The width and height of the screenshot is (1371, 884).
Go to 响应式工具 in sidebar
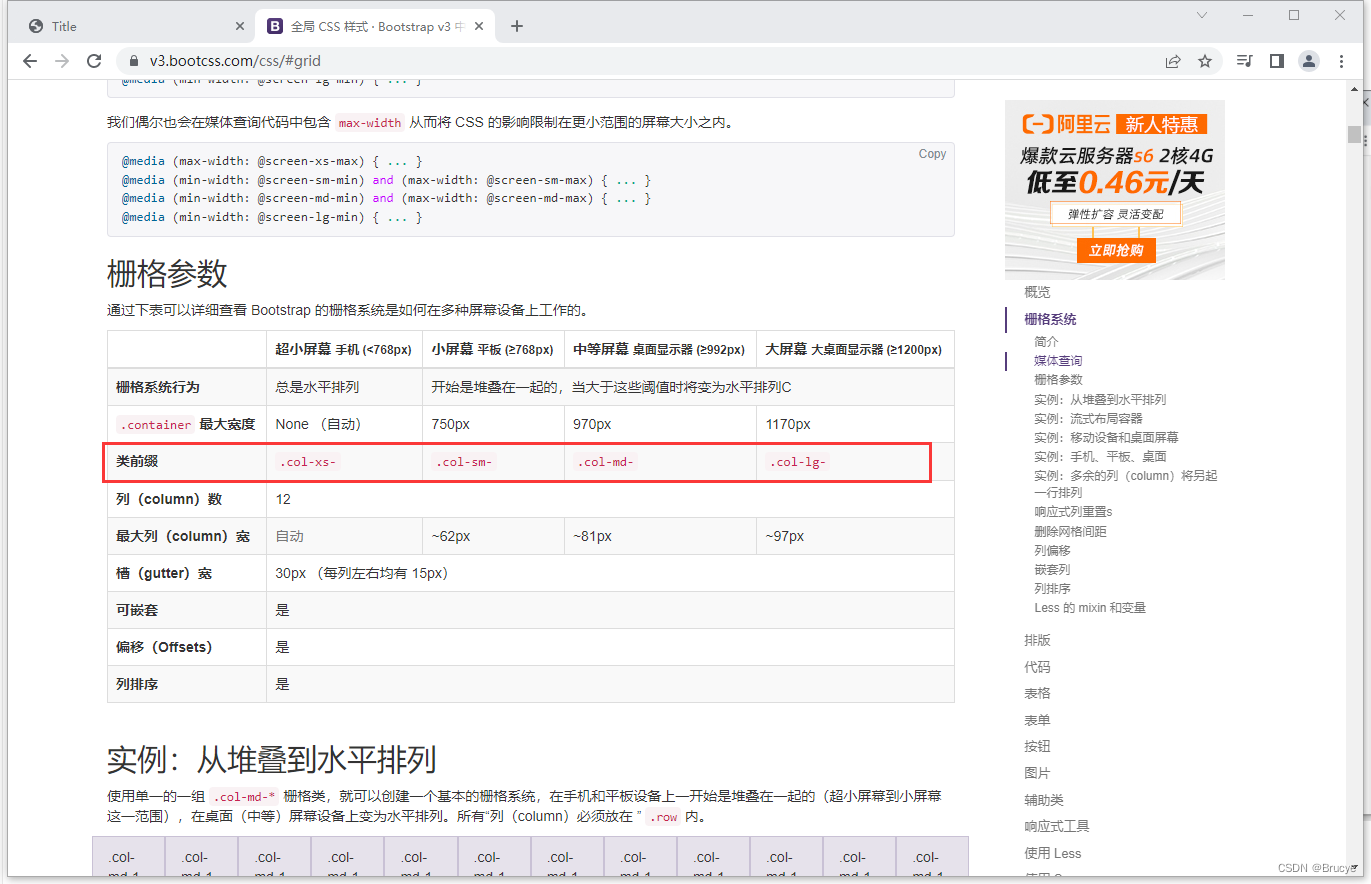pyautogui.click(x=1057, y=826)
